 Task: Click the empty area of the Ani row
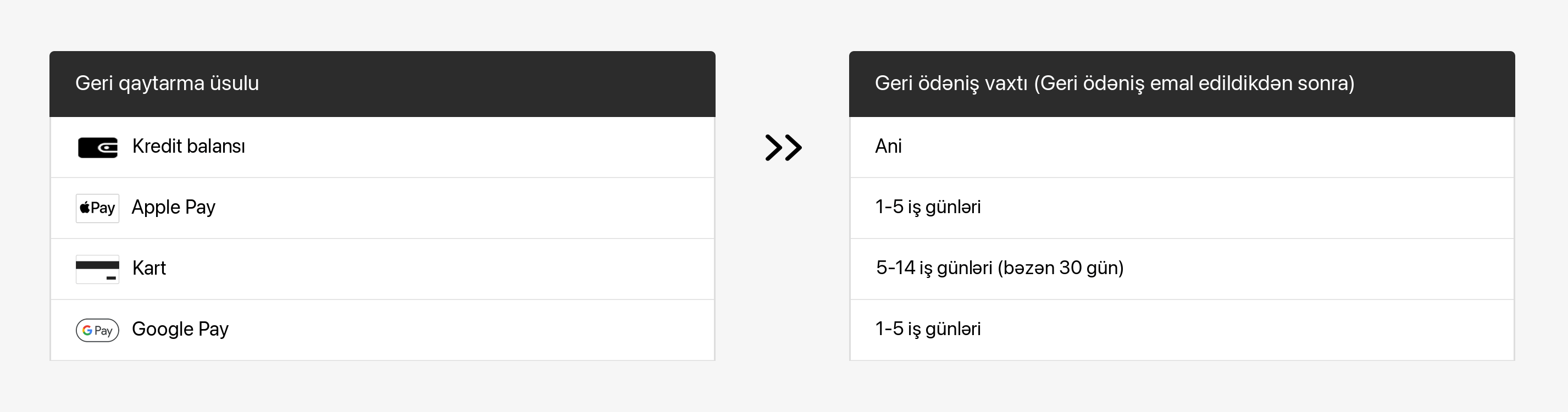pos(1205,147)
